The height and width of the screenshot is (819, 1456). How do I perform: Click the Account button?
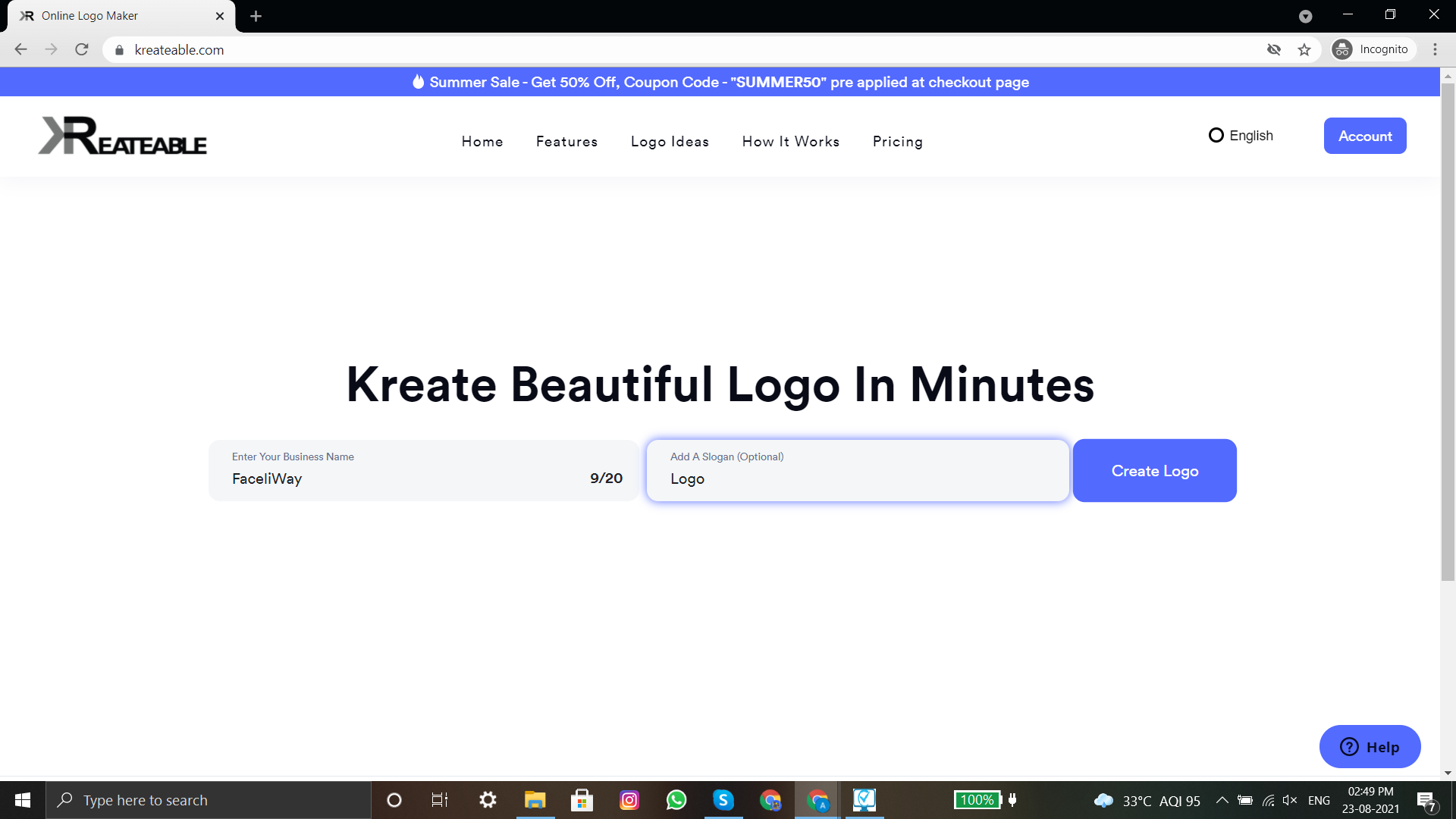click(1364, 136)
